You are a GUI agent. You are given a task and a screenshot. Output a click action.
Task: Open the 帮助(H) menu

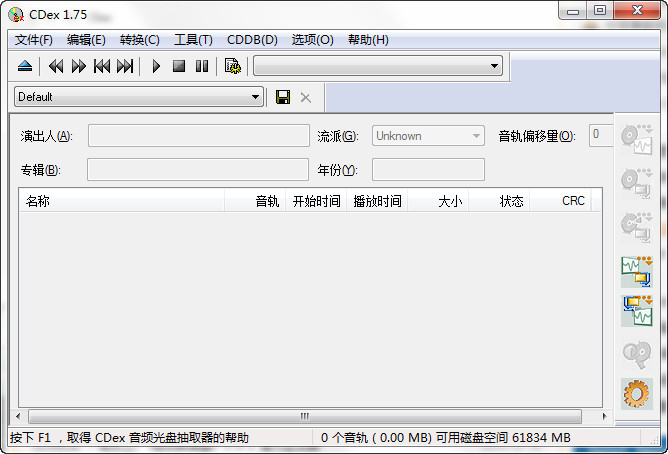[368, 40]
